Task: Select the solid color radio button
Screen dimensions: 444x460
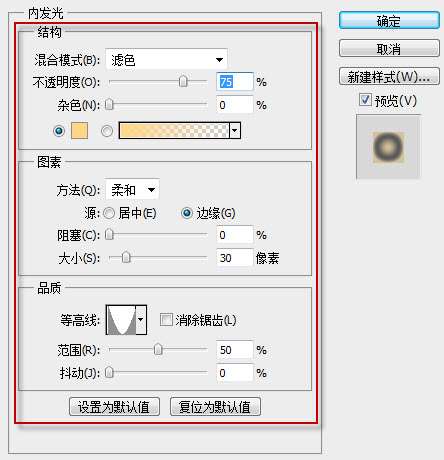Action: click(x=59, y=131)
